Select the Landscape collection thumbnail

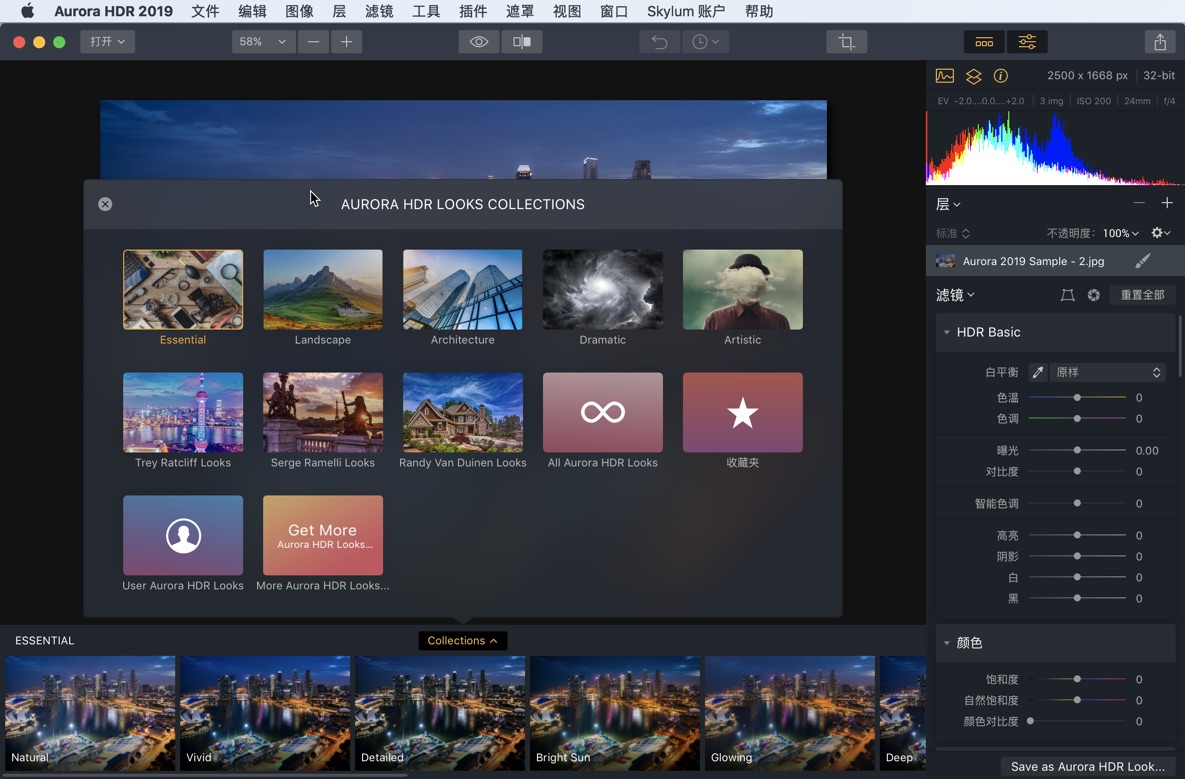[x=323, y=289]
